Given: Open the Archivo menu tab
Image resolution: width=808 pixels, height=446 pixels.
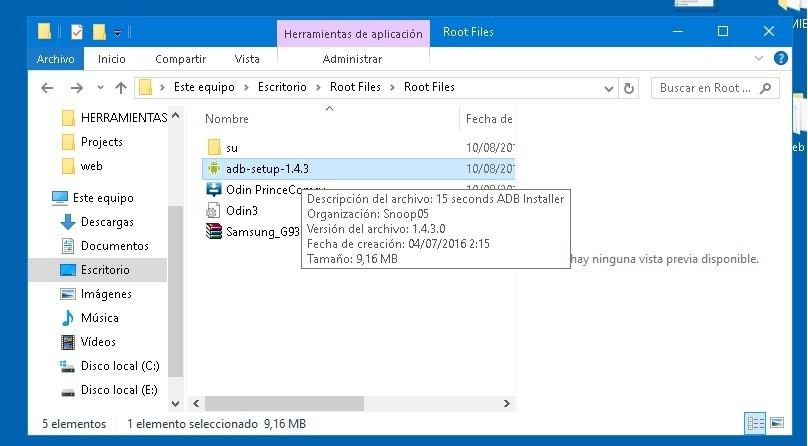Looking at the screenshot, I should click(x=55, y=59).
